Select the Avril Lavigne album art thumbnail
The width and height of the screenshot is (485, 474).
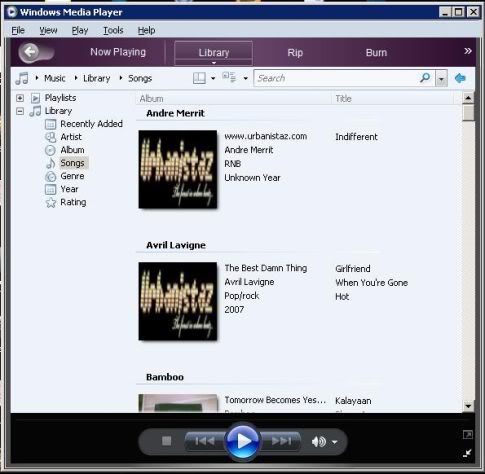(x=178, y=301)
